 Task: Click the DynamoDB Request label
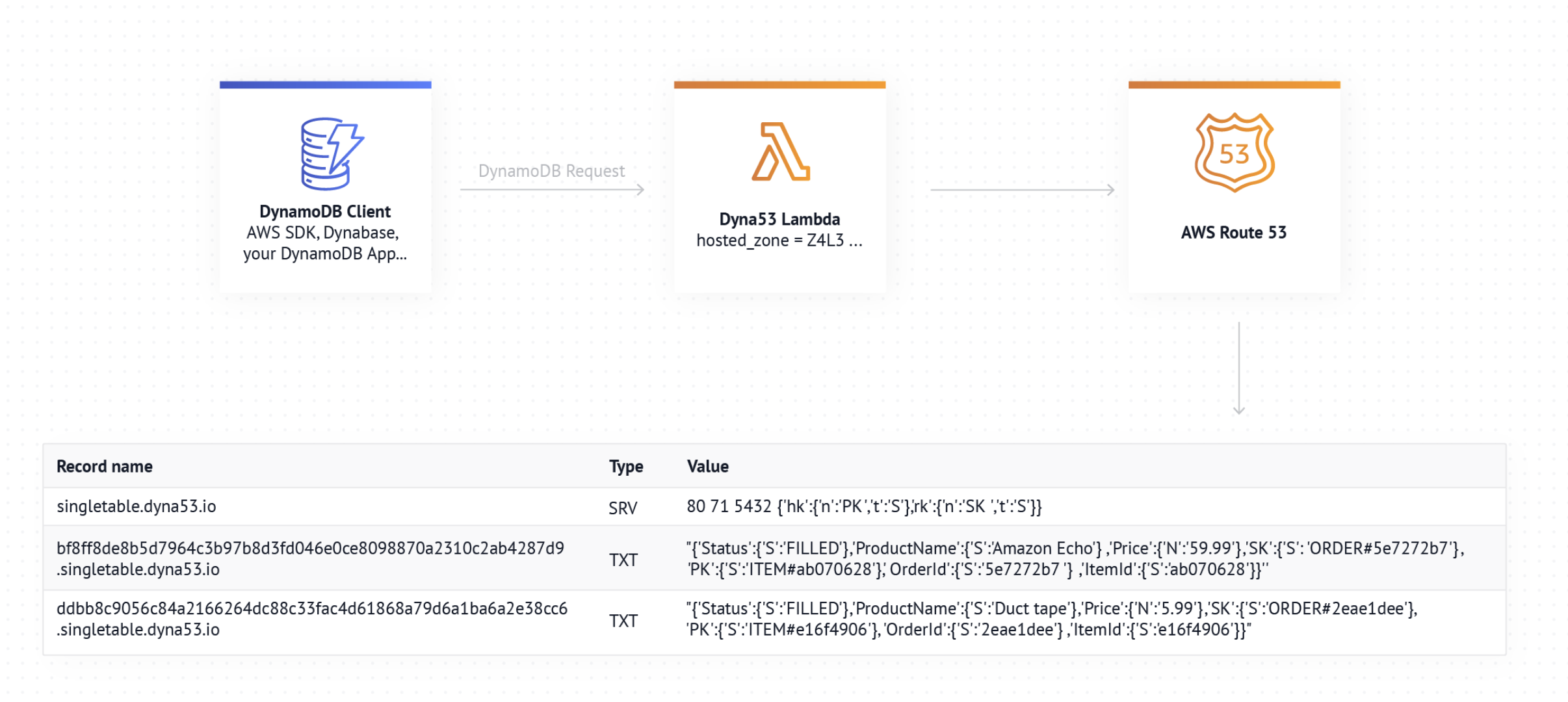(x=551, y=171)
